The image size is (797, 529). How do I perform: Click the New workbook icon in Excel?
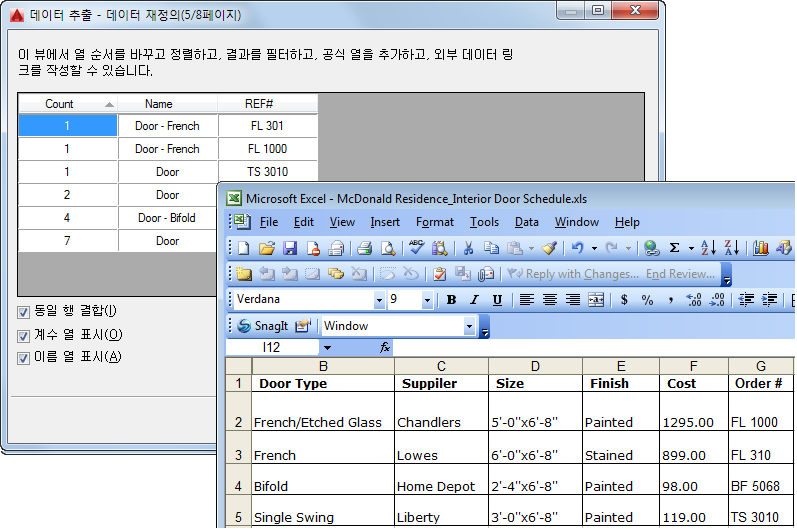point(243,248)
